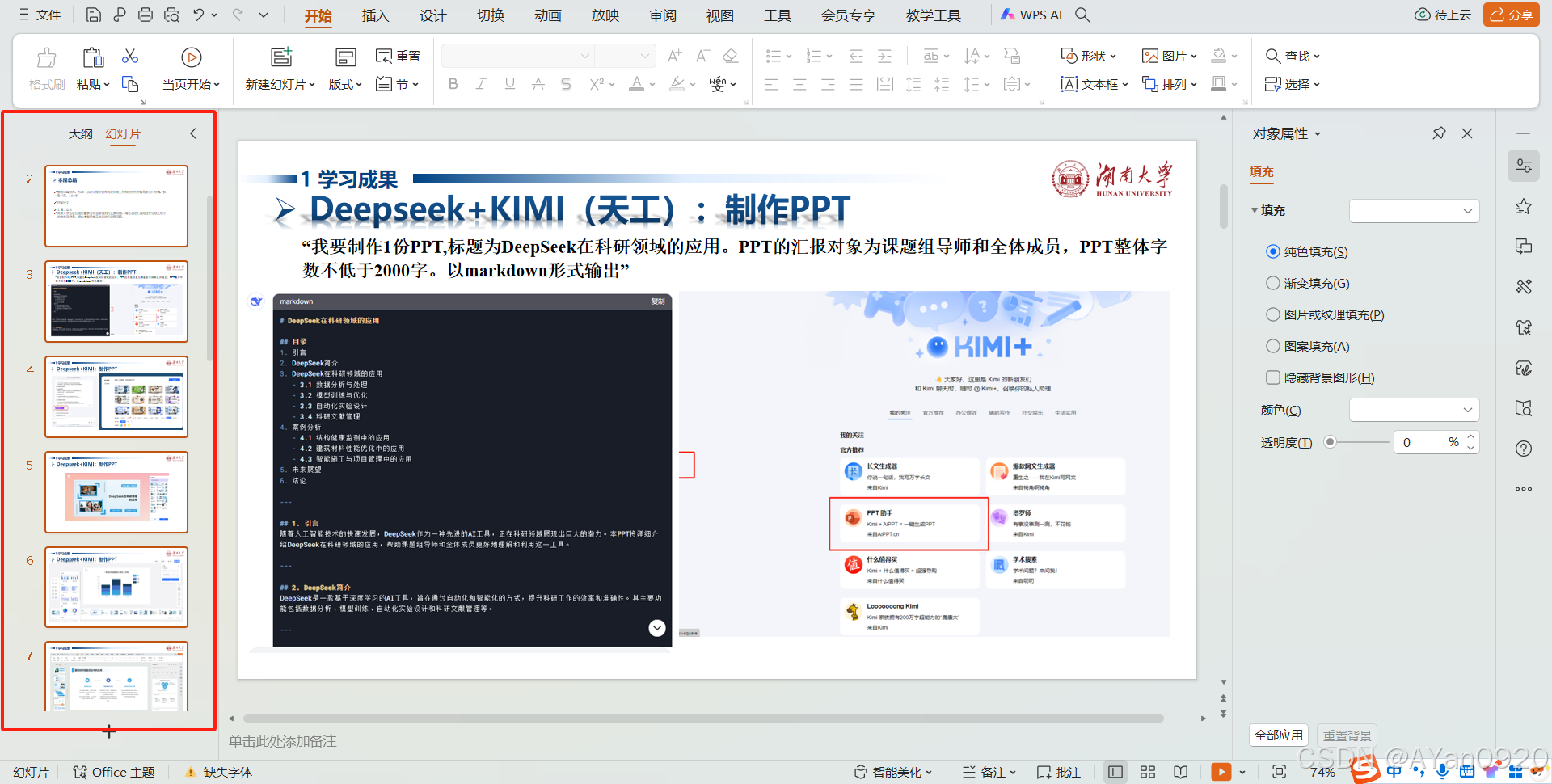The image size is (1552, 784).
Task: Select slide 6 thumbnail
Action: 116,588
